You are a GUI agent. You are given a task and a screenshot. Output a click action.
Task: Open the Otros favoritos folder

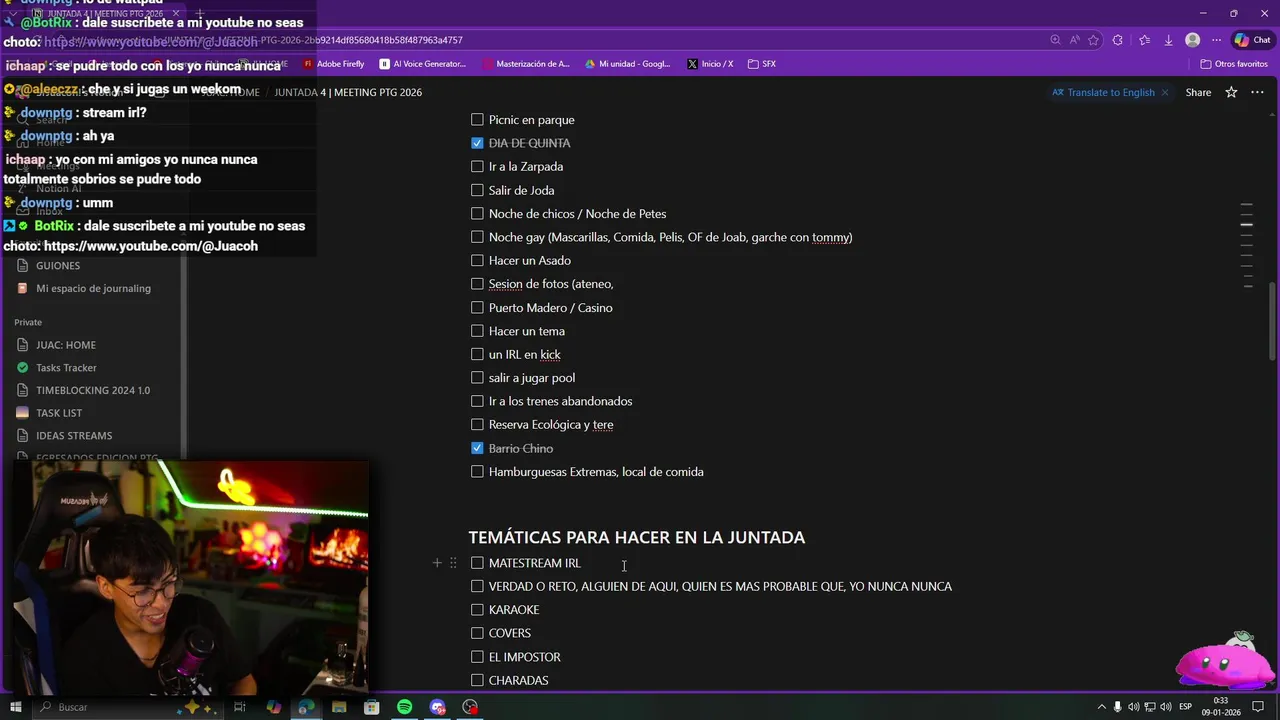click(x=1234, y=64)
